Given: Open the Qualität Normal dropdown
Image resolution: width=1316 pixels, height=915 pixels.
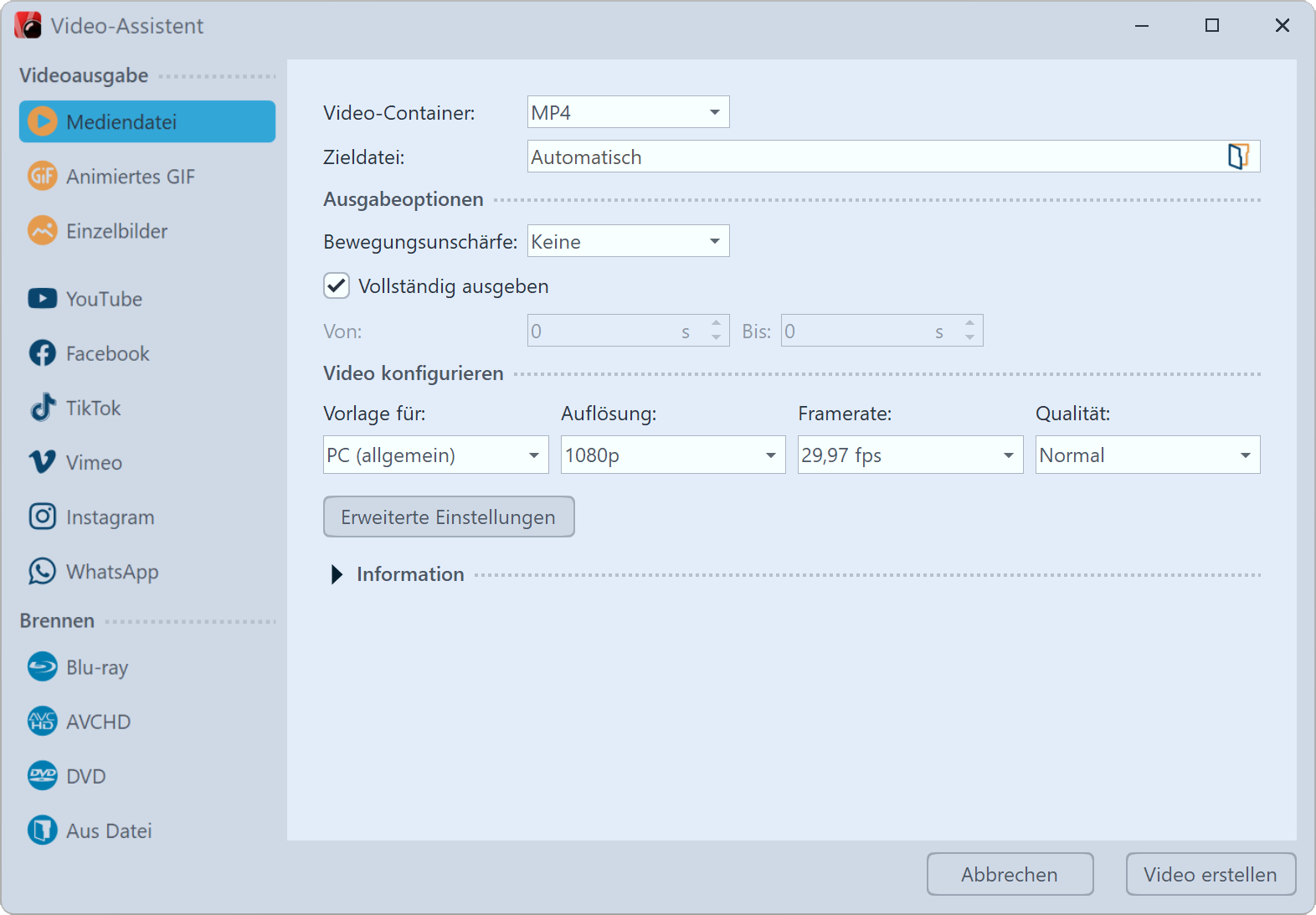Looking at the screenshot, I should pyautogui.click(x=1147, y=455).
